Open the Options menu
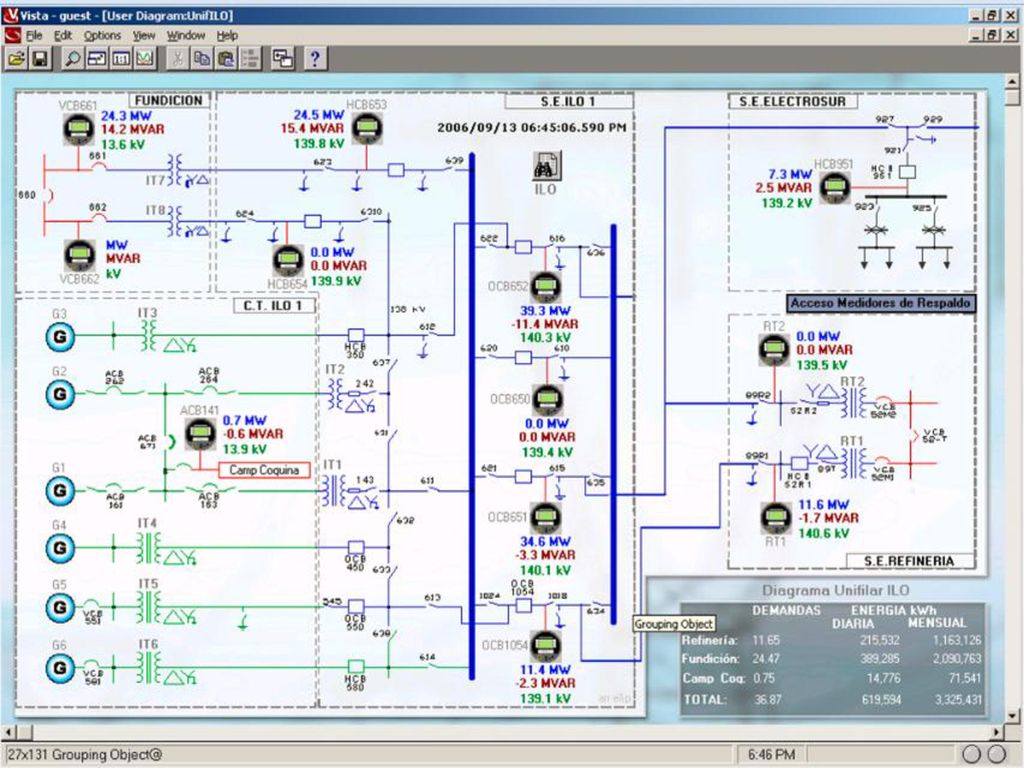This screenshot has width=1024, height=768. click(x=103, y=35)
